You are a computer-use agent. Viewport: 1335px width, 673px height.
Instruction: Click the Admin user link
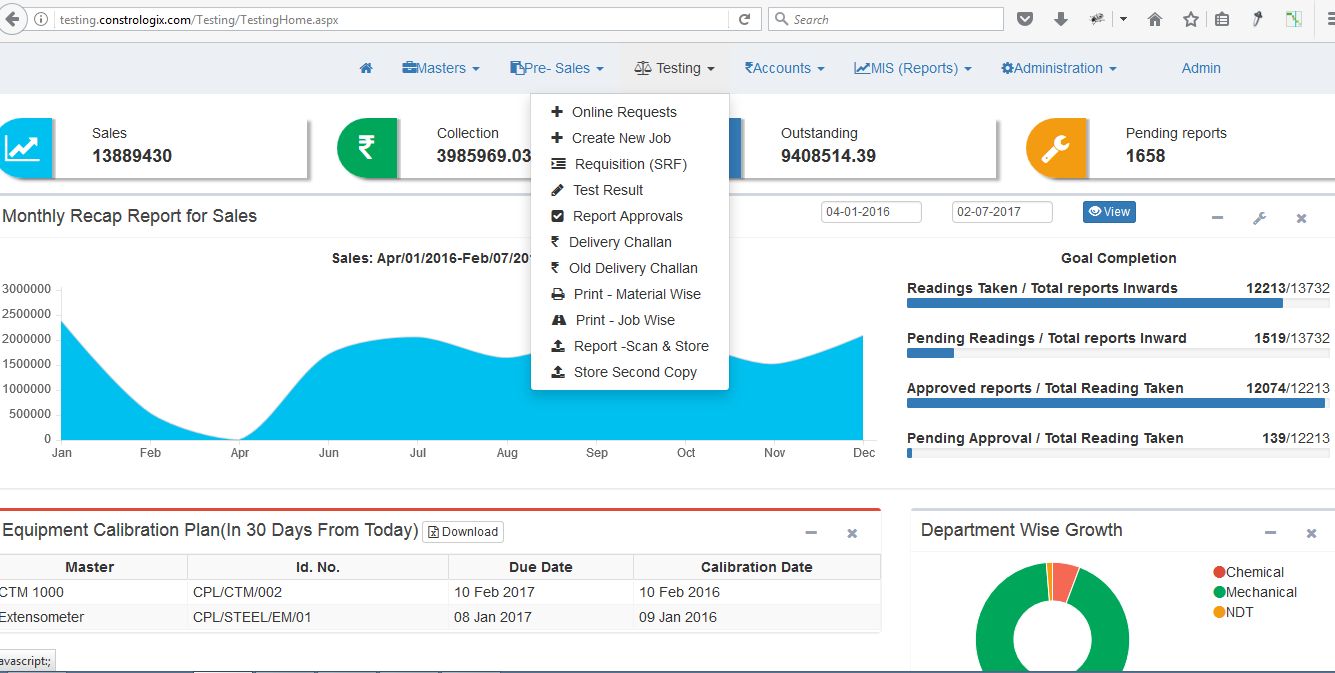(x=1201, y=68)
